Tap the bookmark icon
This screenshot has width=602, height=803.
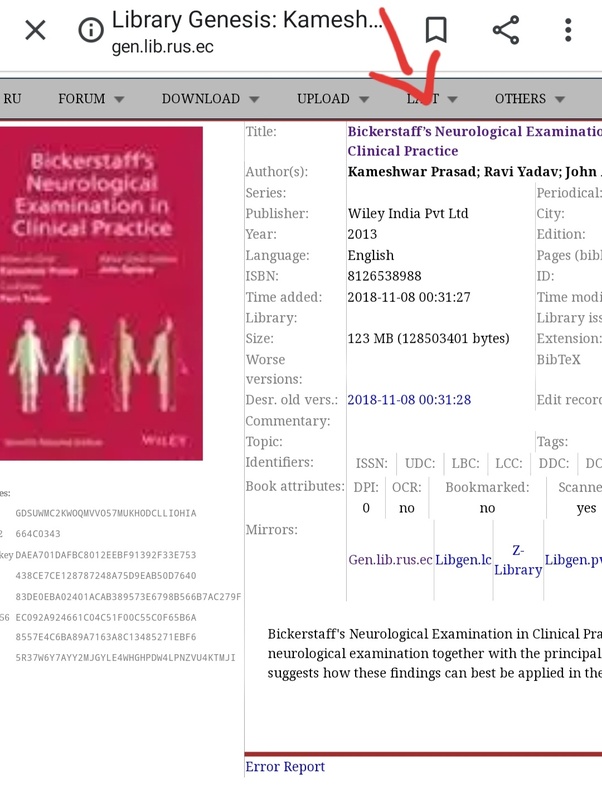[x=436, y=30]
